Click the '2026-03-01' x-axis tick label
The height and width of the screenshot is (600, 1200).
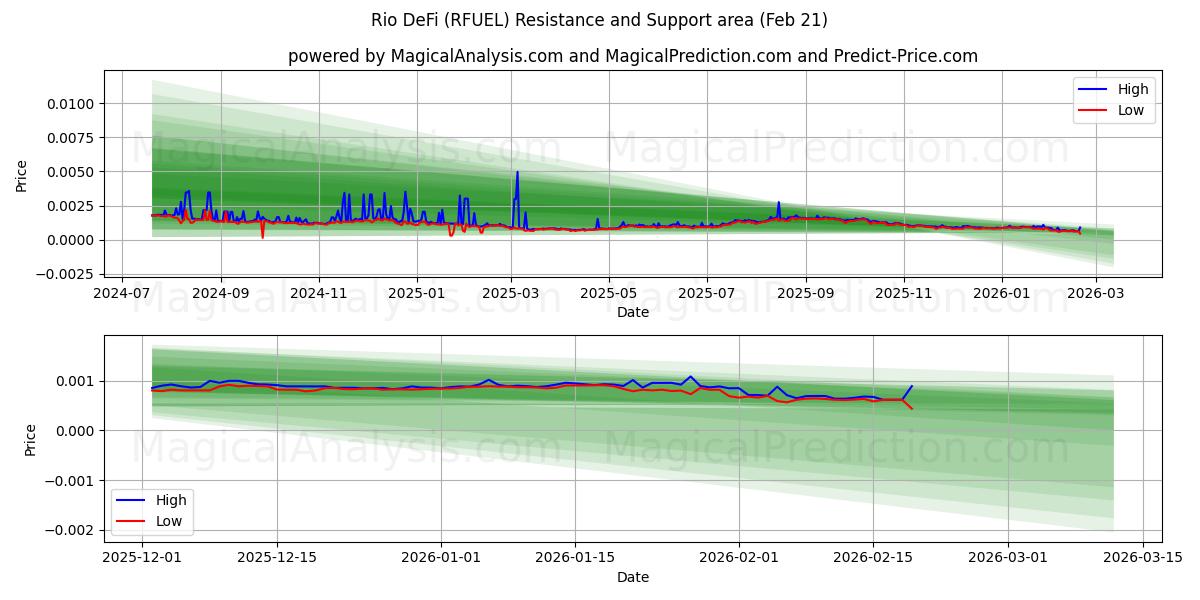click(1008, 558)
